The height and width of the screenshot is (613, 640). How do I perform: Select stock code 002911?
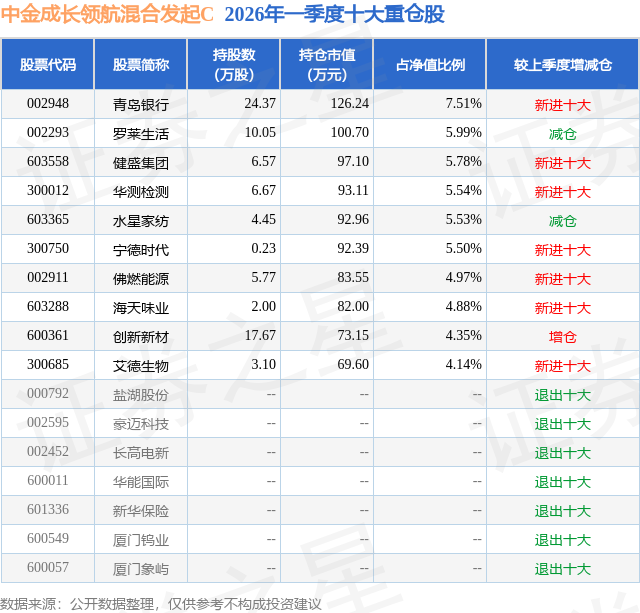point(48,278)
